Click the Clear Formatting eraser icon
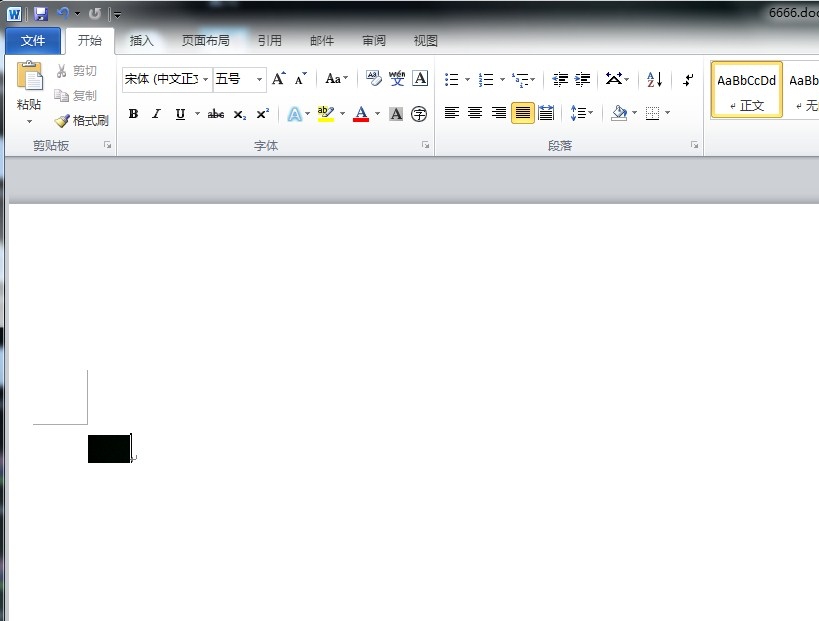The image size is (819, 621). pos(374,79)
